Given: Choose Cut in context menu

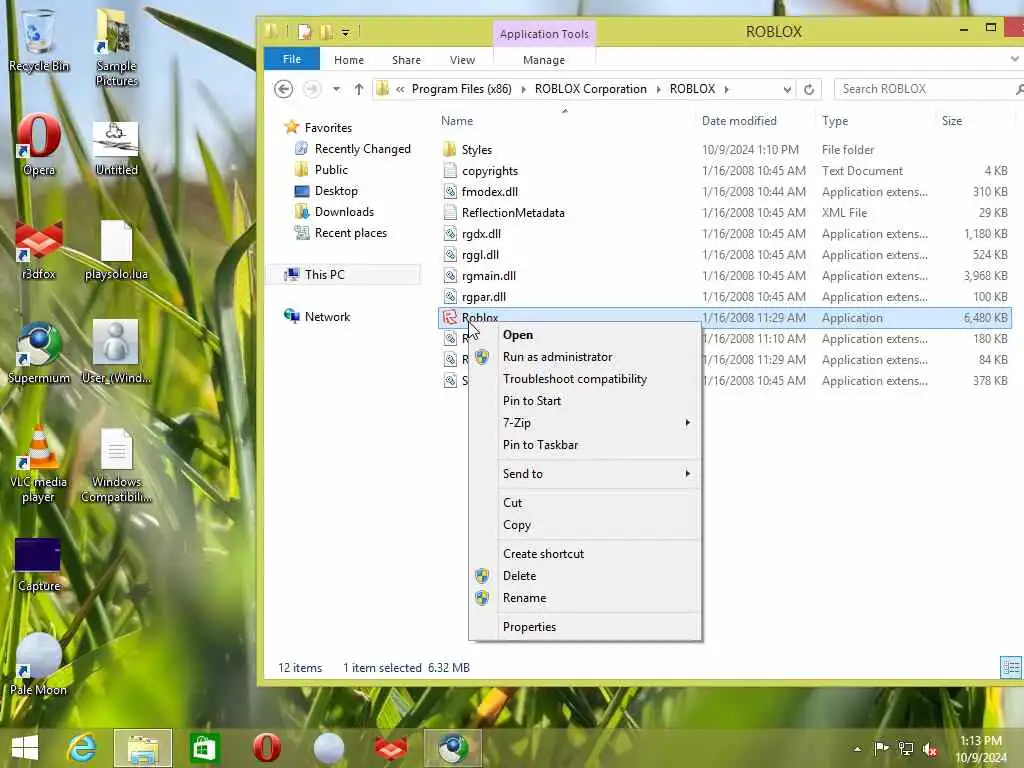Looking at the screenshot, I should (585, 503).
